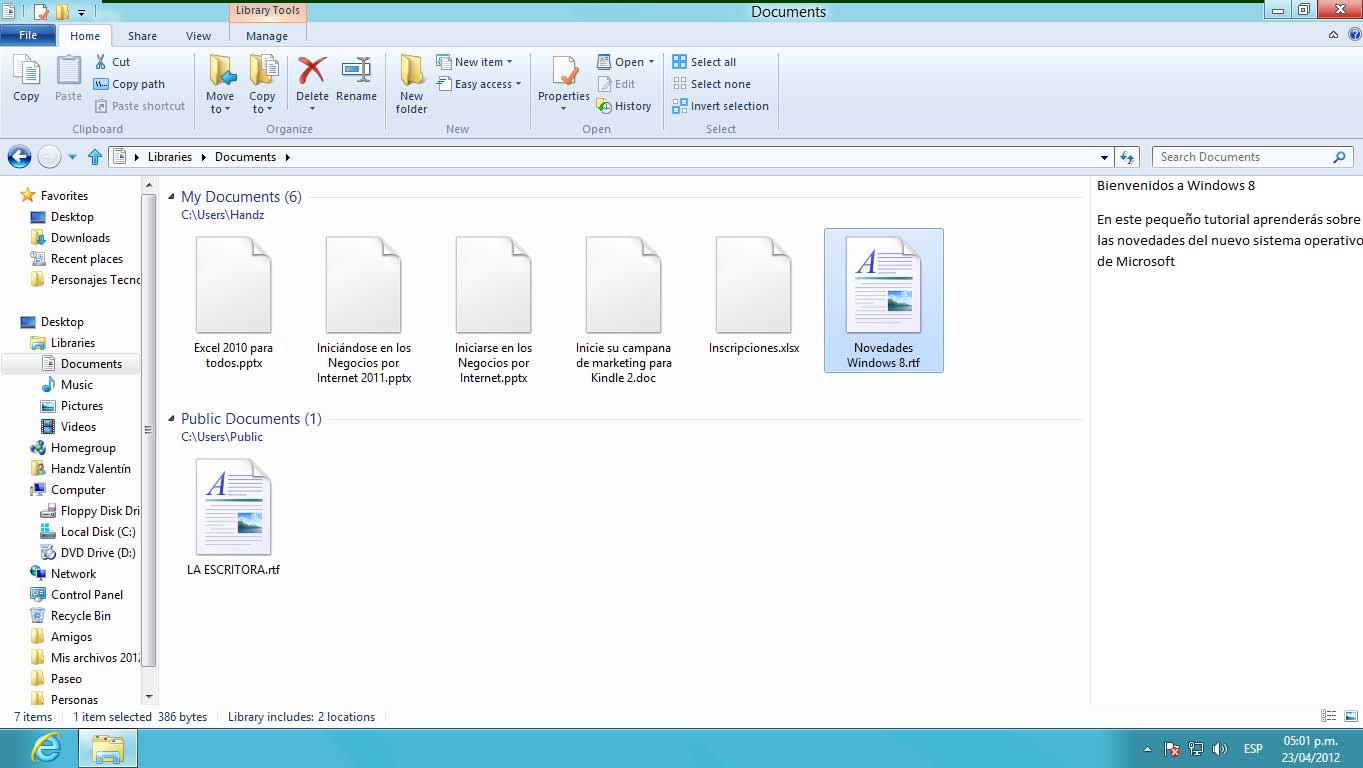This screenshot has width=1363, height=768.
Task: Open Properties from the ribbon
Action: (x=564, y=72)
